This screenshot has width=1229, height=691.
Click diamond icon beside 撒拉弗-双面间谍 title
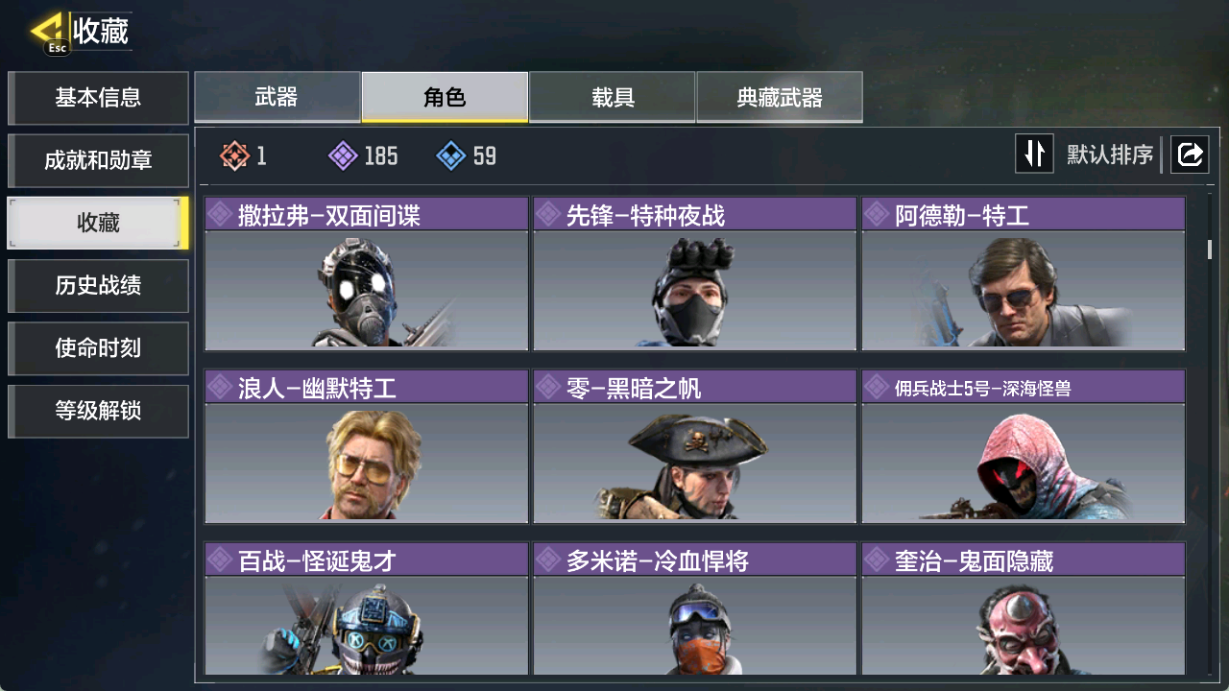pos(220,214)
